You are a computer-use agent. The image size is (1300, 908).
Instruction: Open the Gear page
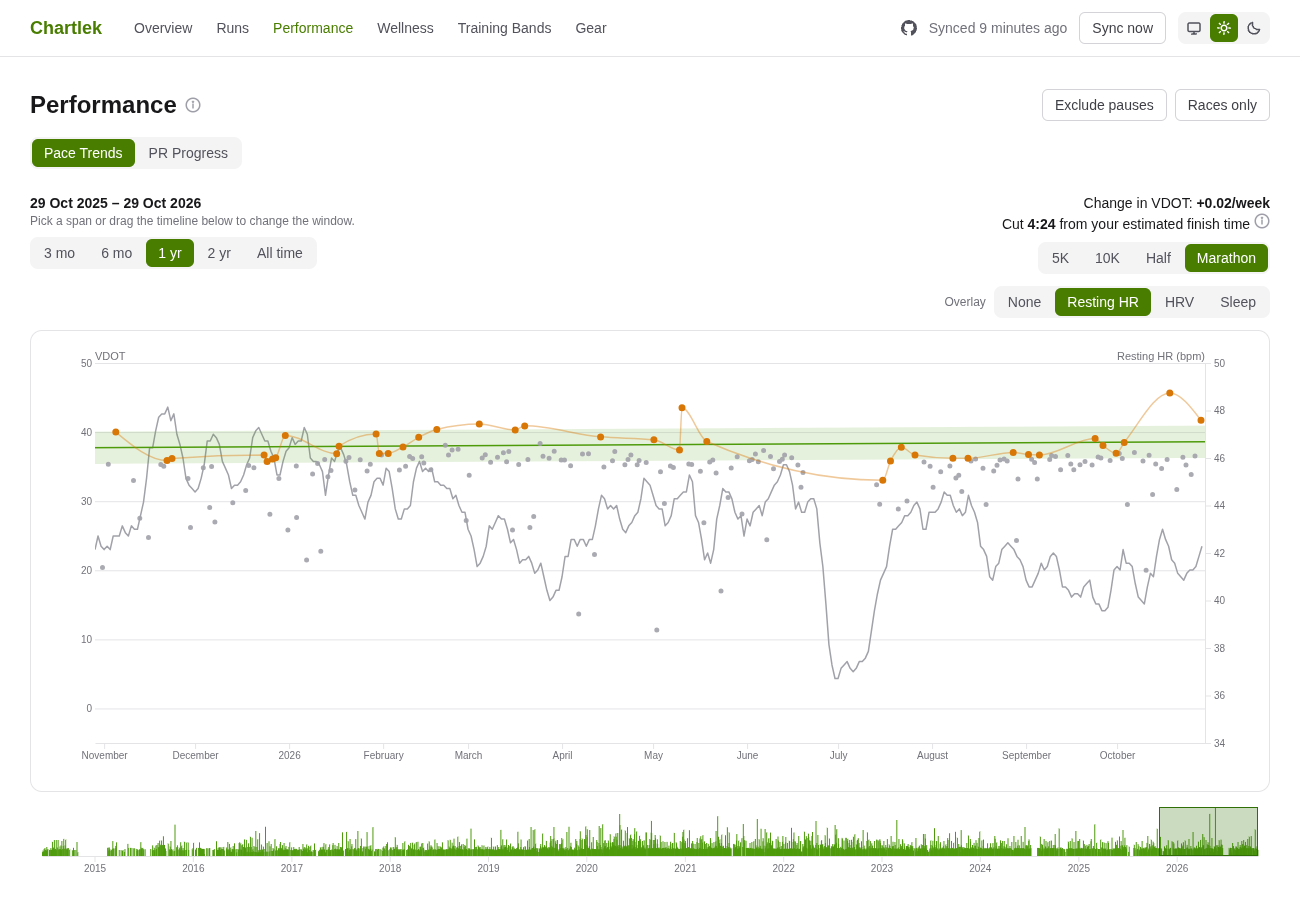click(x=591, y=28)
